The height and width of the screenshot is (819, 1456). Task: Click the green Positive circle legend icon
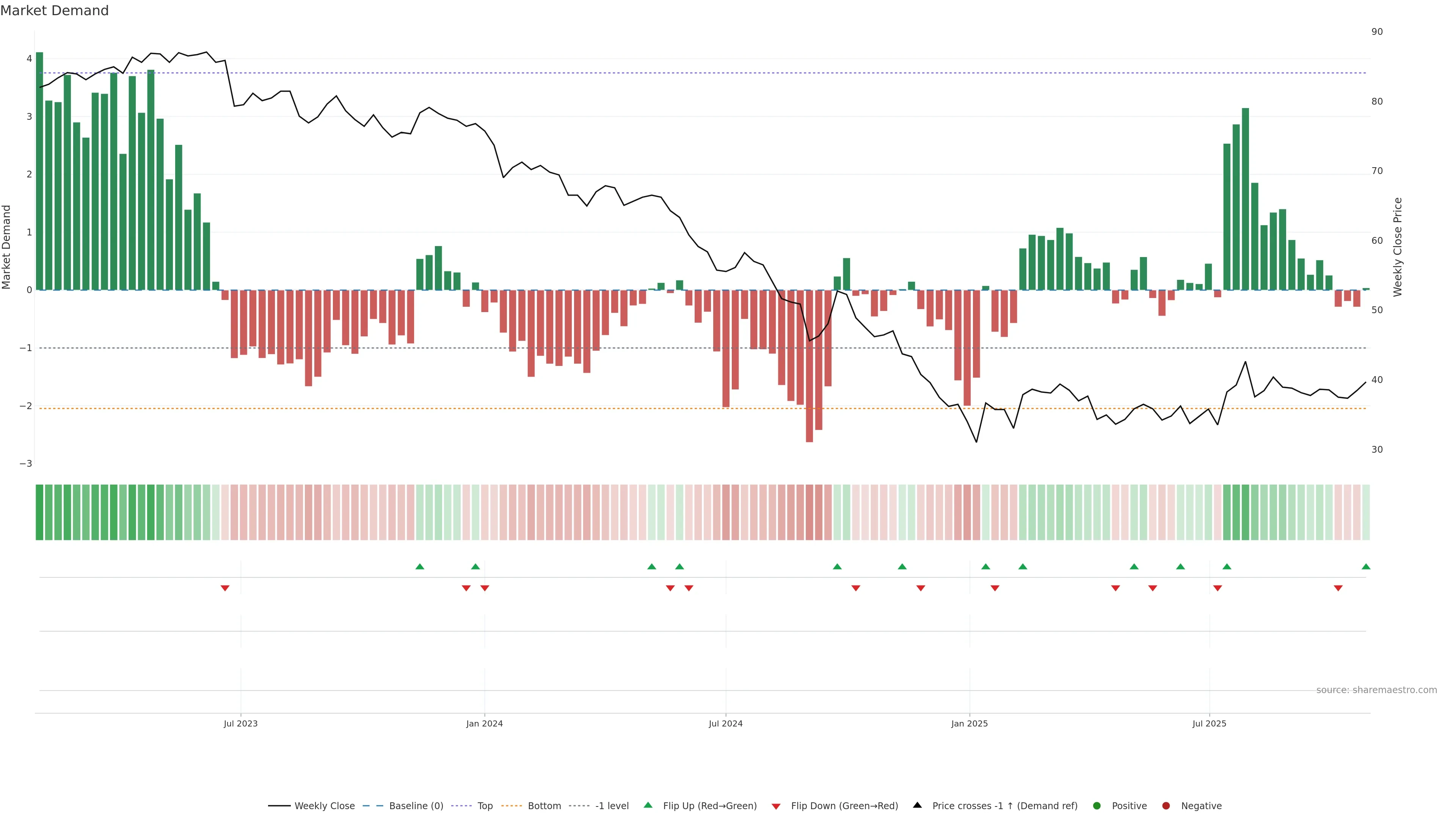[x=1097, y=806]
